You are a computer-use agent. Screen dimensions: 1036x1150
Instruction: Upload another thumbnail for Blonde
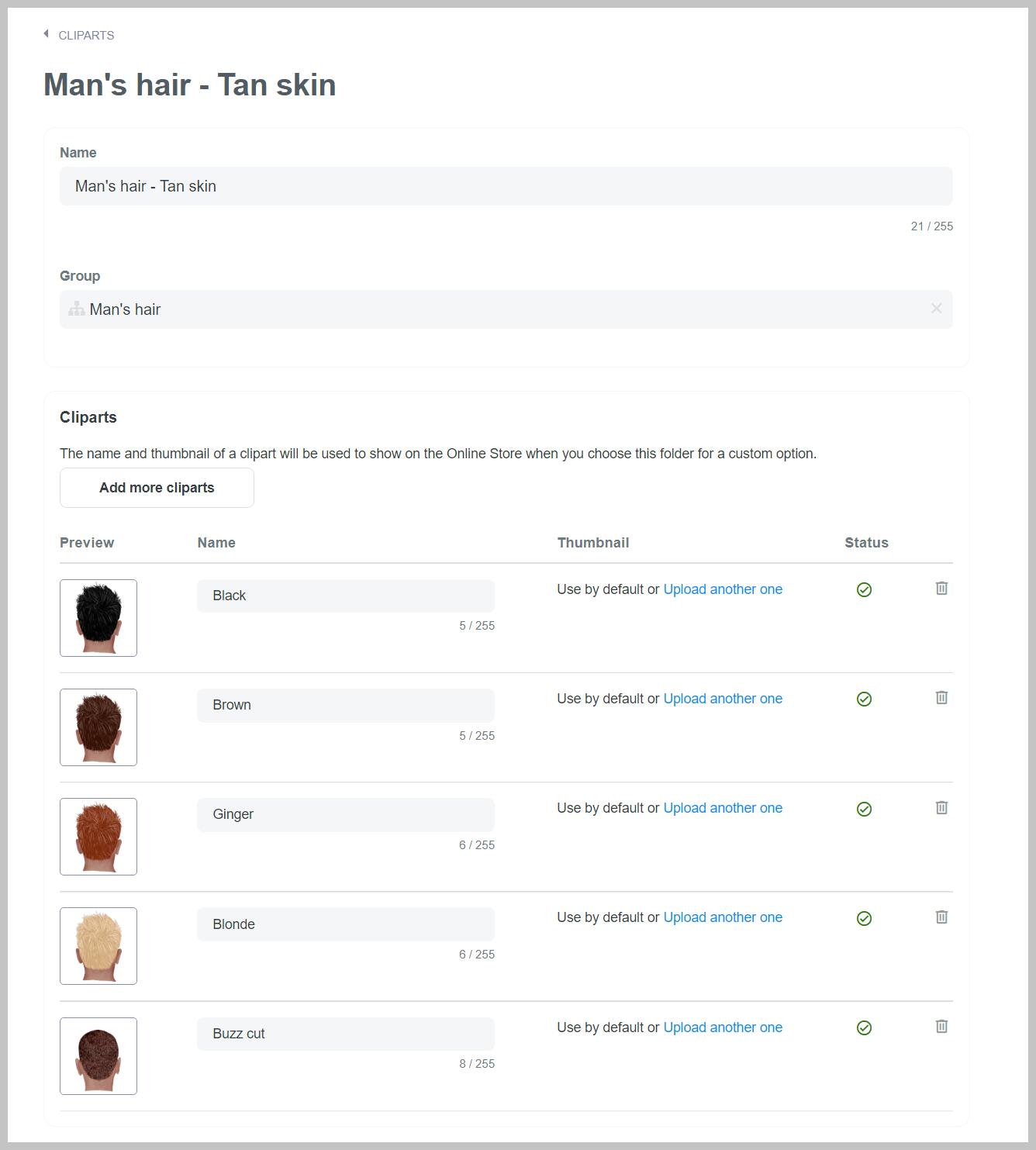723,917
